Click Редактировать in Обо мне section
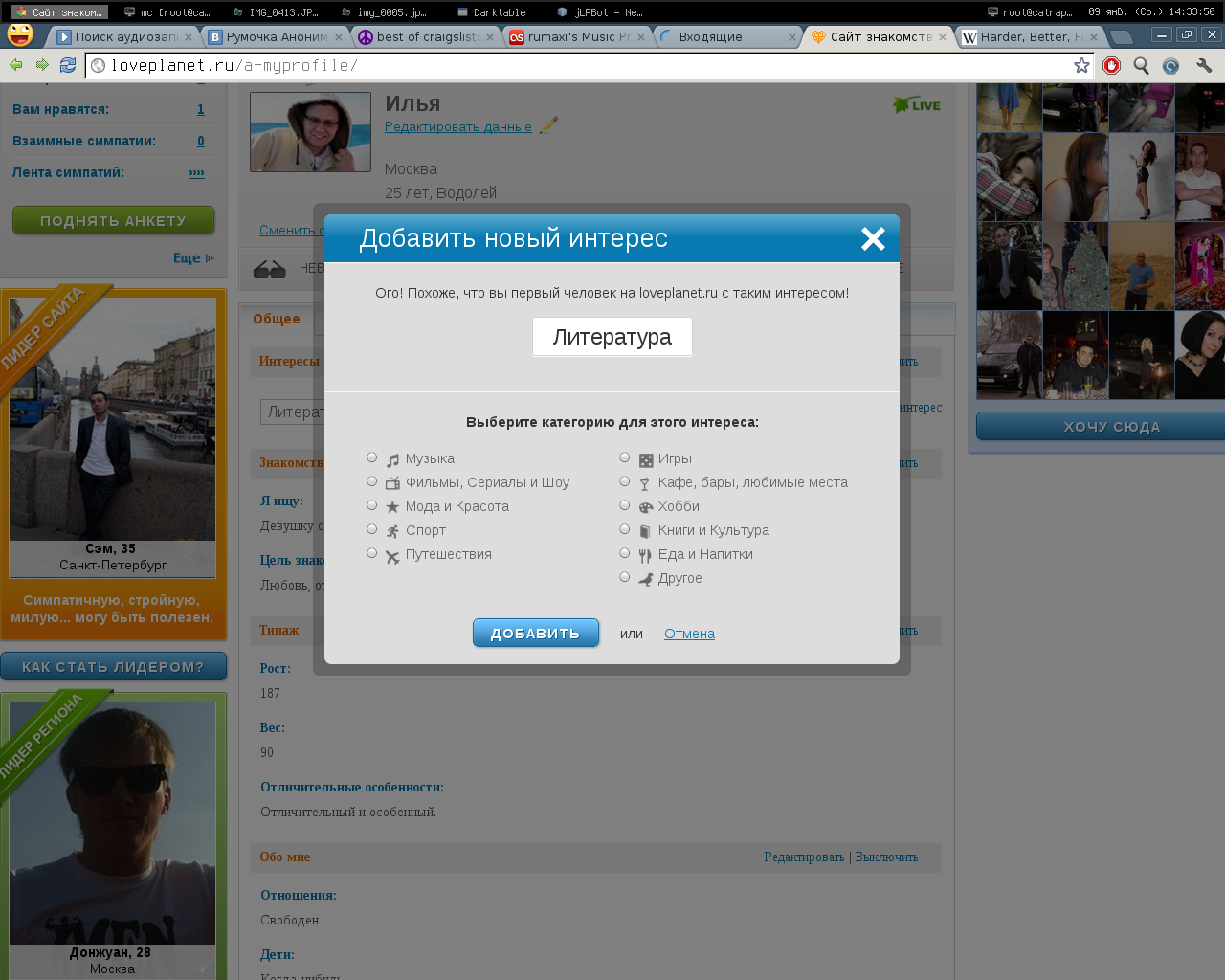Image resolution: width=1225 pixels, height=980 pixels. coord(804,857)
